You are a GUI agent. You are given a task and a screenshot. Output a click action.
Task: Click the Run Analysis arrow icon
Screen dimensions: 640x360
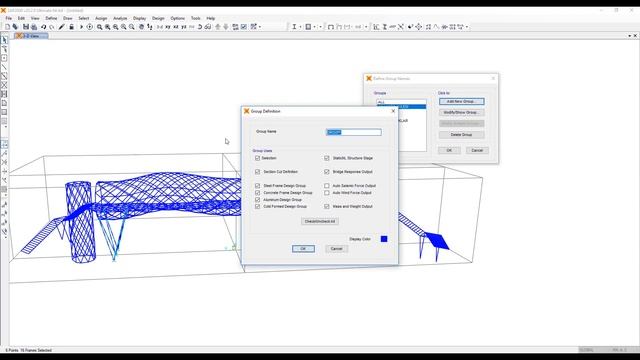coord(81,27)
